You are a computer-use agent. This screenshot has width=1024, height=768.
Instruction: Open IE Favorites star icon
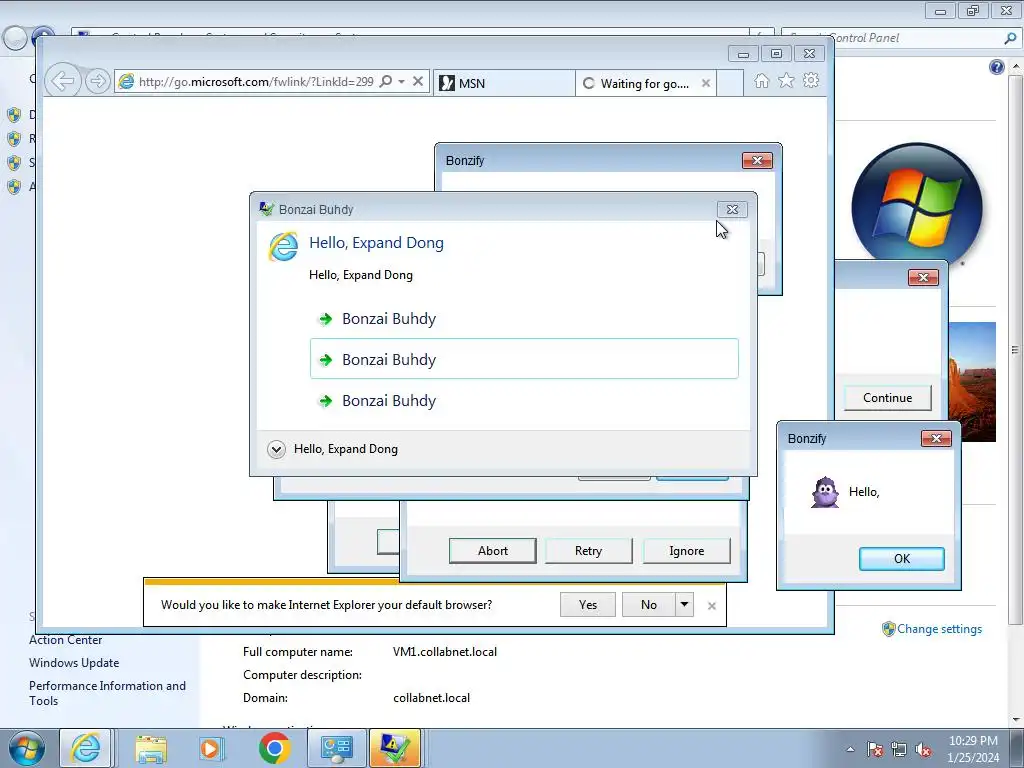click(786, 80)
